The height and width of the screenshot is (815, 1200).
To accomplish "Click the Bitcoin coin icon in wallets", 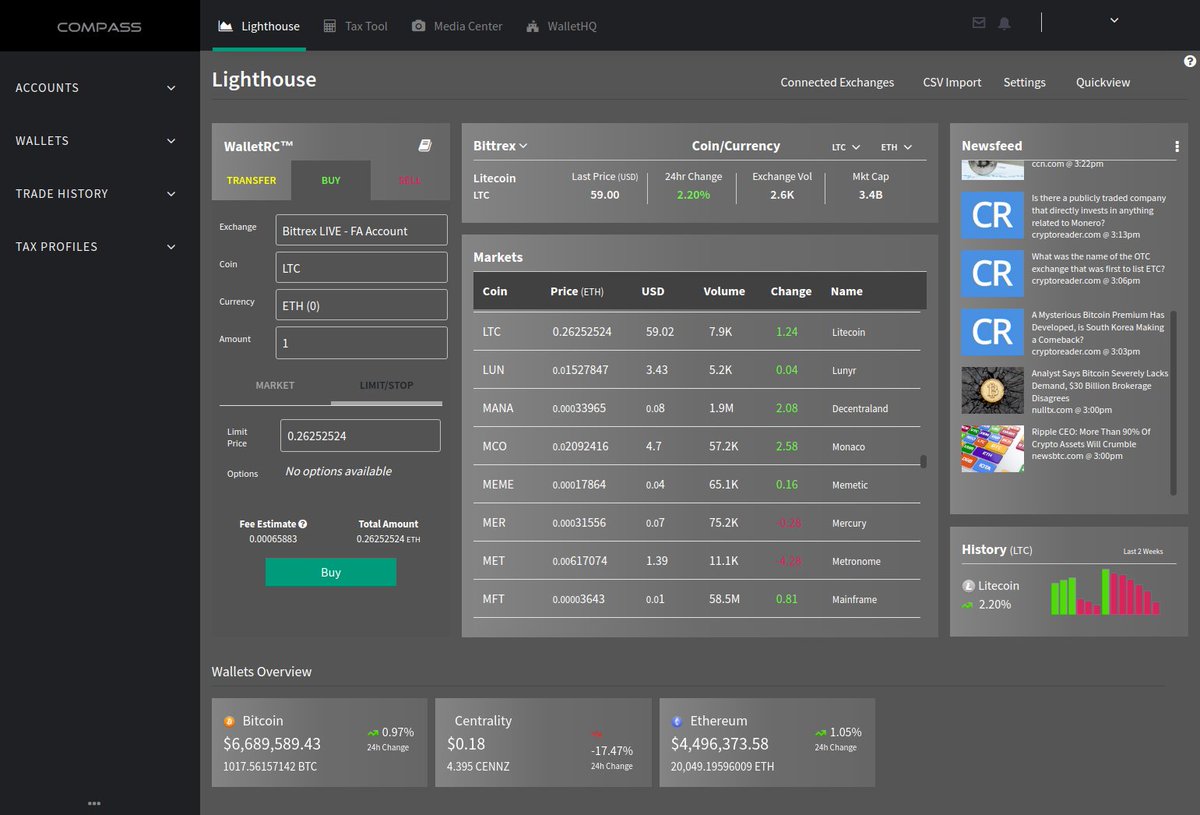I will pyautogui.click(x=229, y=721).
